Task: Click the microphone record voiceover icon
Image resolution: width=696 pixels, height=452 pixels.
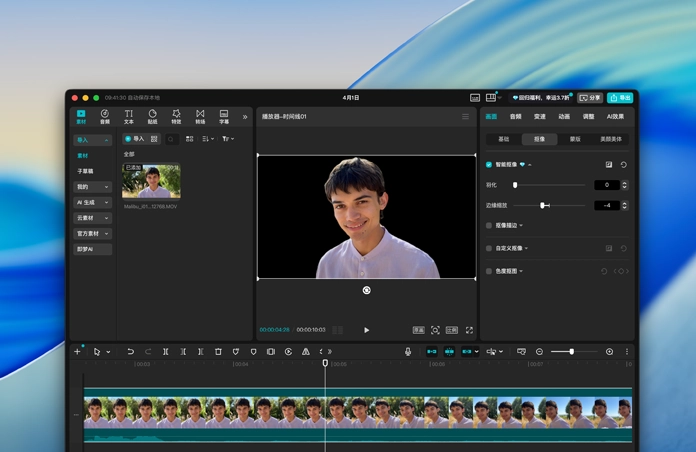Action: [x=408, y=352]
